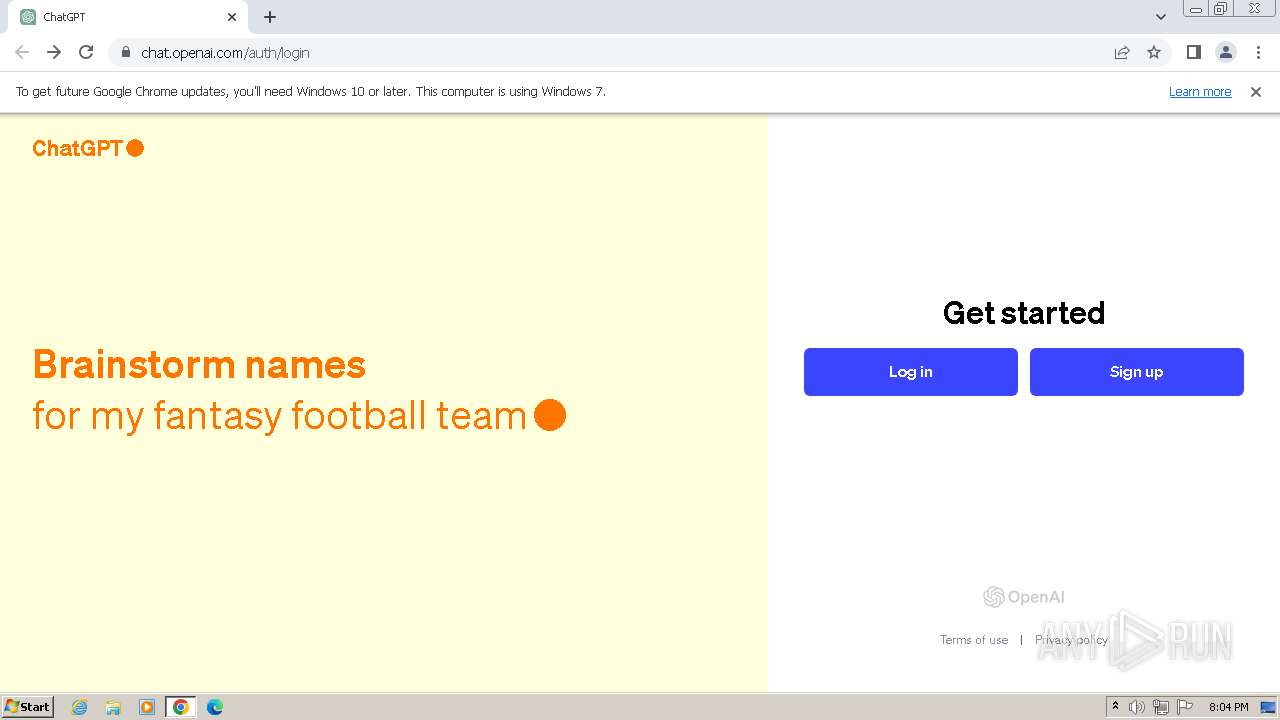Click the network tray icon
Screen dimensions: 1280x720
(1161, 707)
